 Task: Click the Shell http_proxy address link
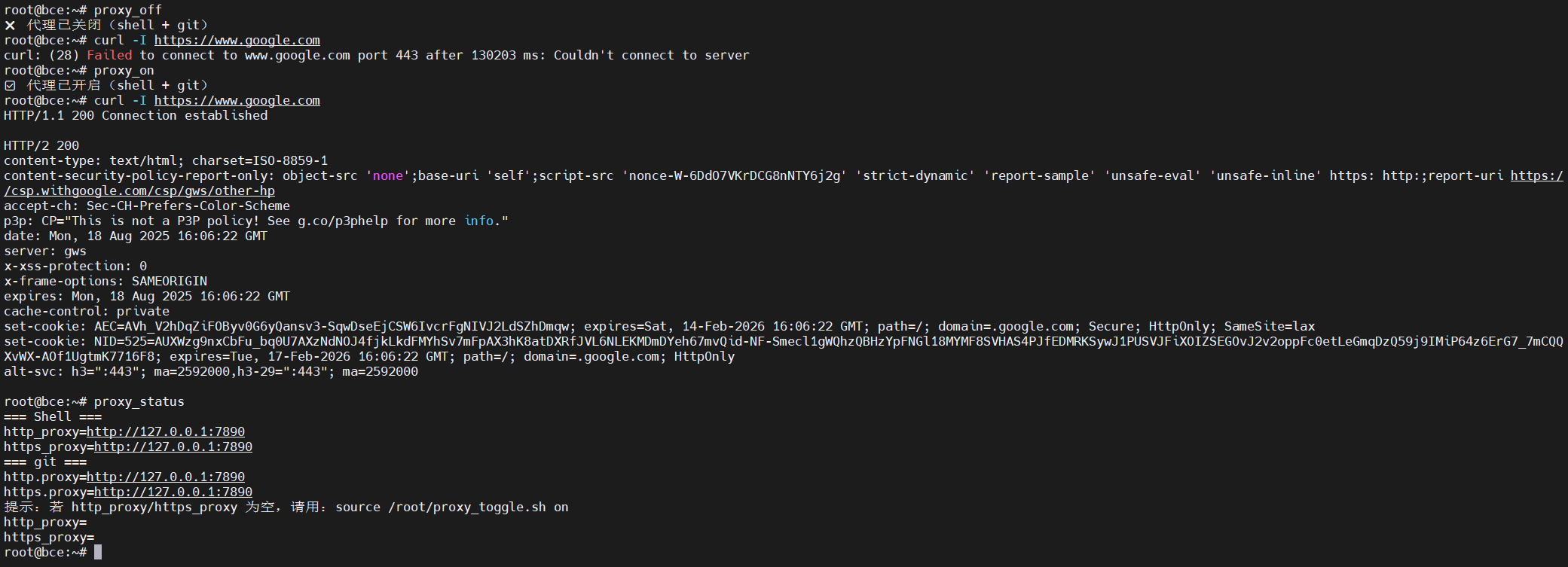[x=166, y=432]
